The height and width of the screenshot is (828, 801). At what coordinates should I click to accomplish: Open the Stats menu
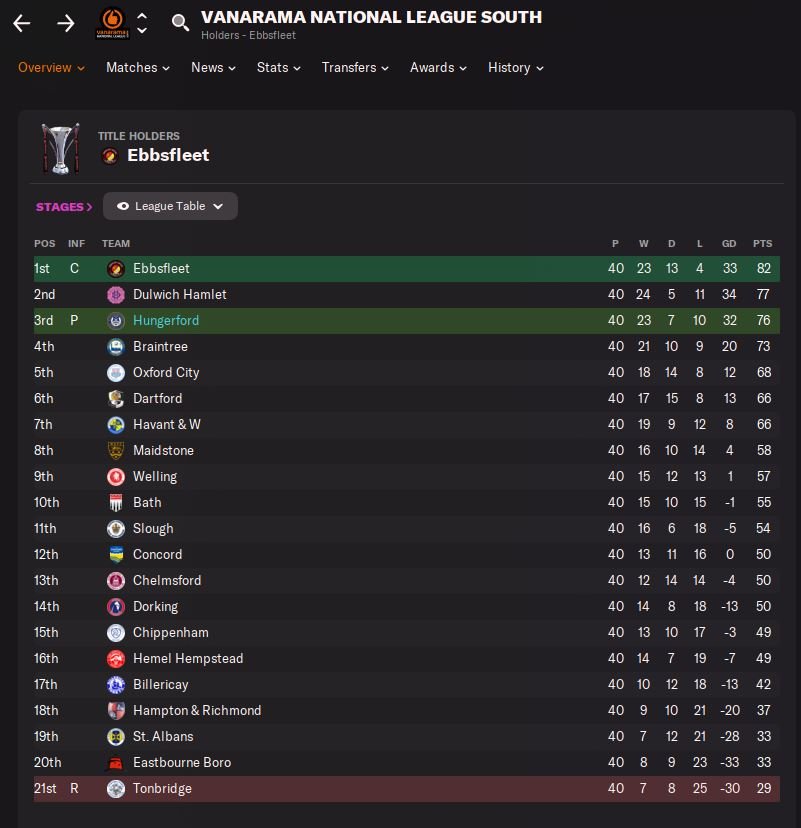(x=279, y=68)
